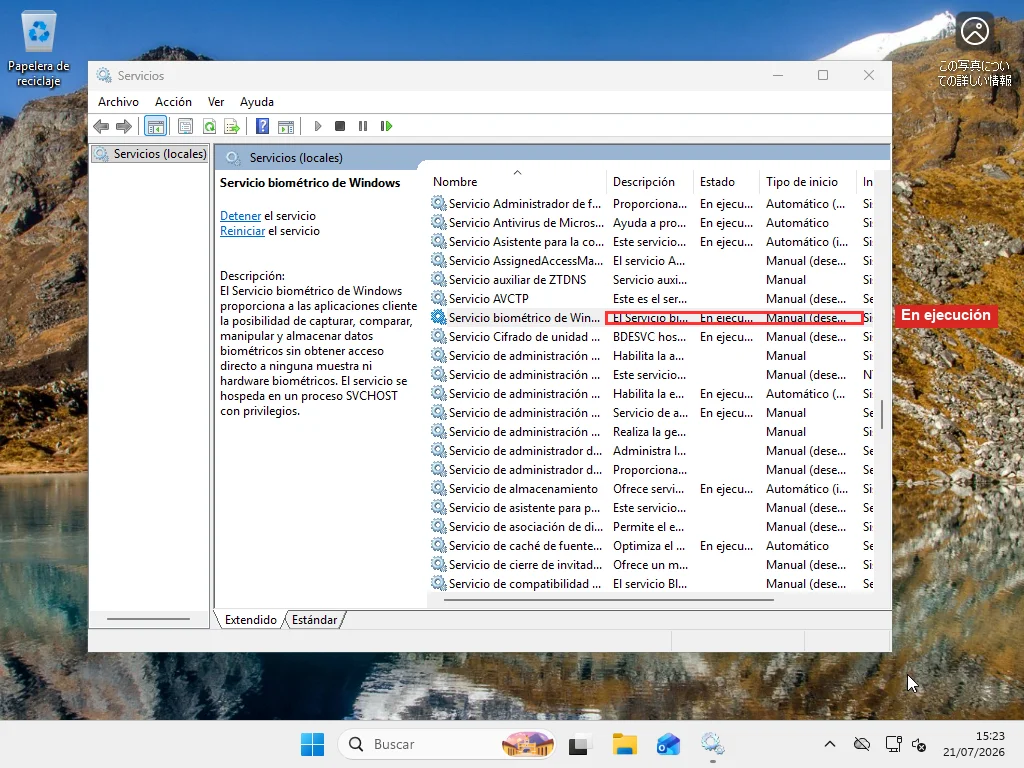Select Servicio de caché de fuente... row
Viewport: 1024px width, 768px height.
(x=651, y=545)
